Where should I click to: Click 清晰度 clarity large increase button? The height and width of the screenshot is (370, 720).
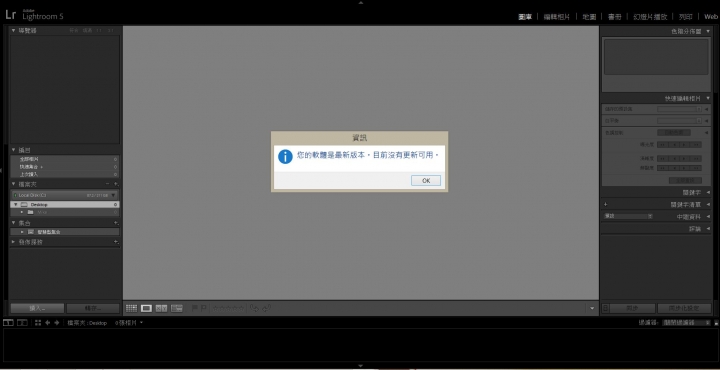pos(696,158)
